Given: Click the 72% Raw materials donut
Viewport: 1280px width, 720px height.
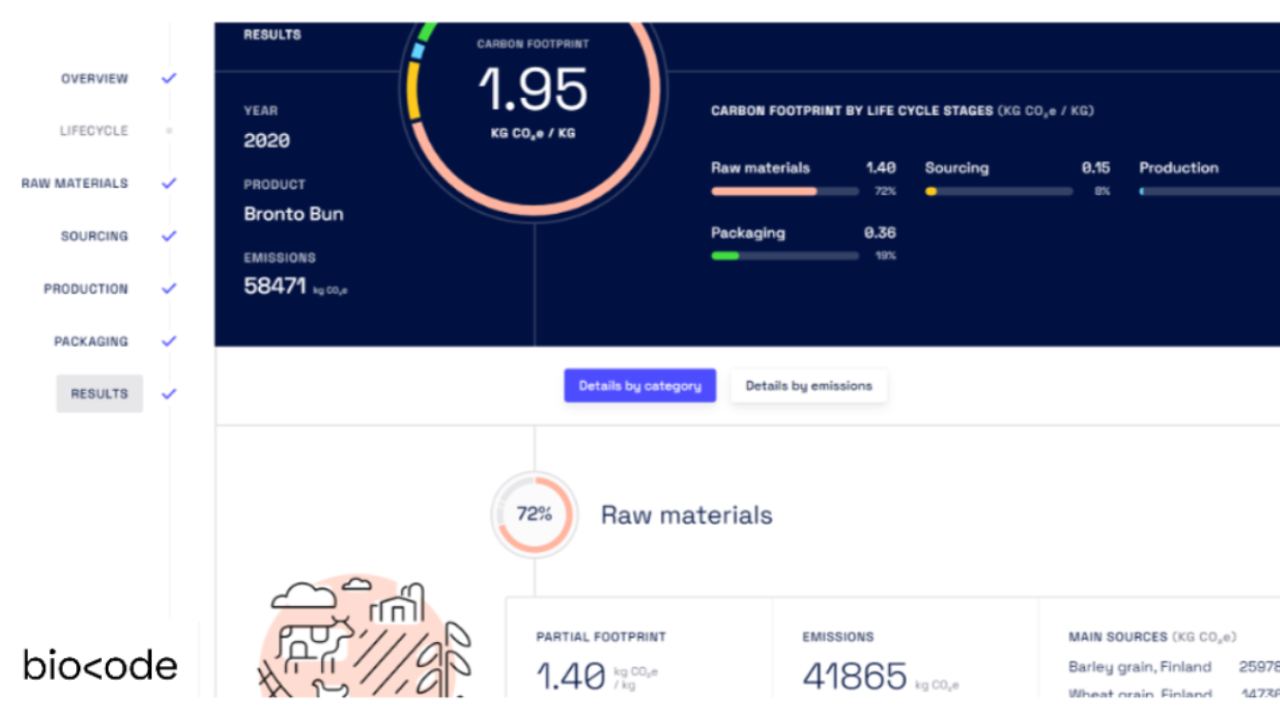Looking at the screenshot, I should (534, 514).
